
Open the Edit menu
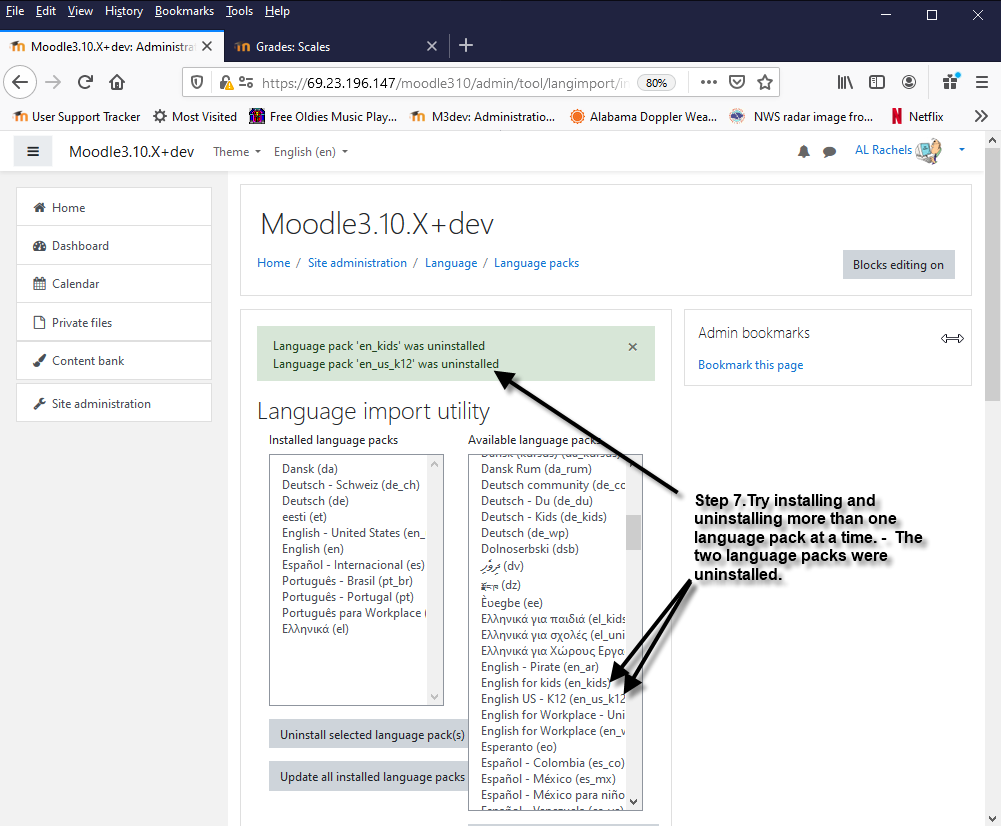pos(45,11)
